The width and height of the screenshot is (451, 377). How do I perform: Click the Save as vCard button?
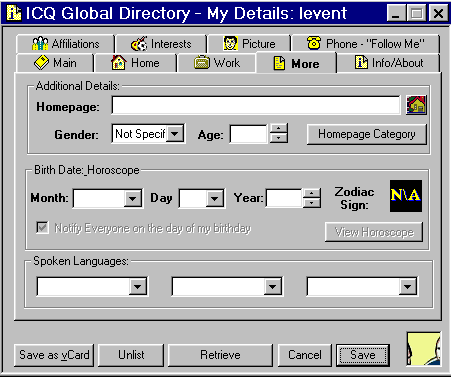pos(54,355)
